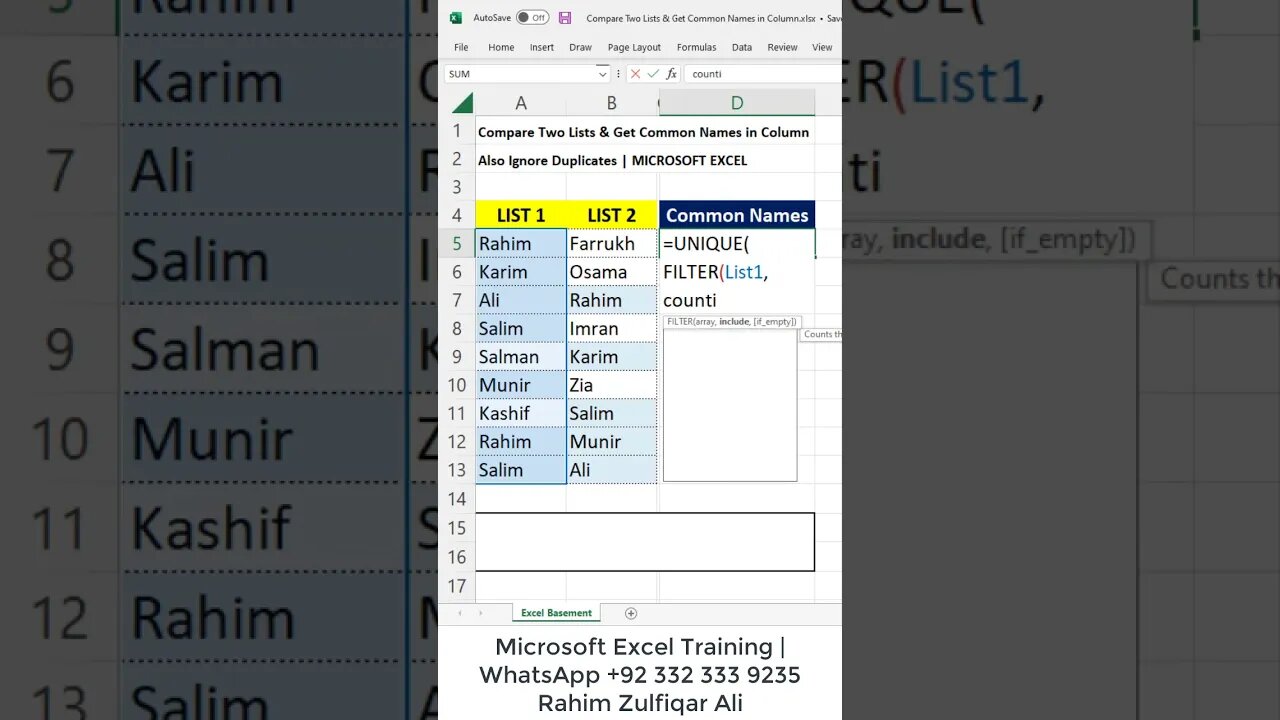Click the Also Ignore Duplicates subtitle cell

tap(613, 160)
